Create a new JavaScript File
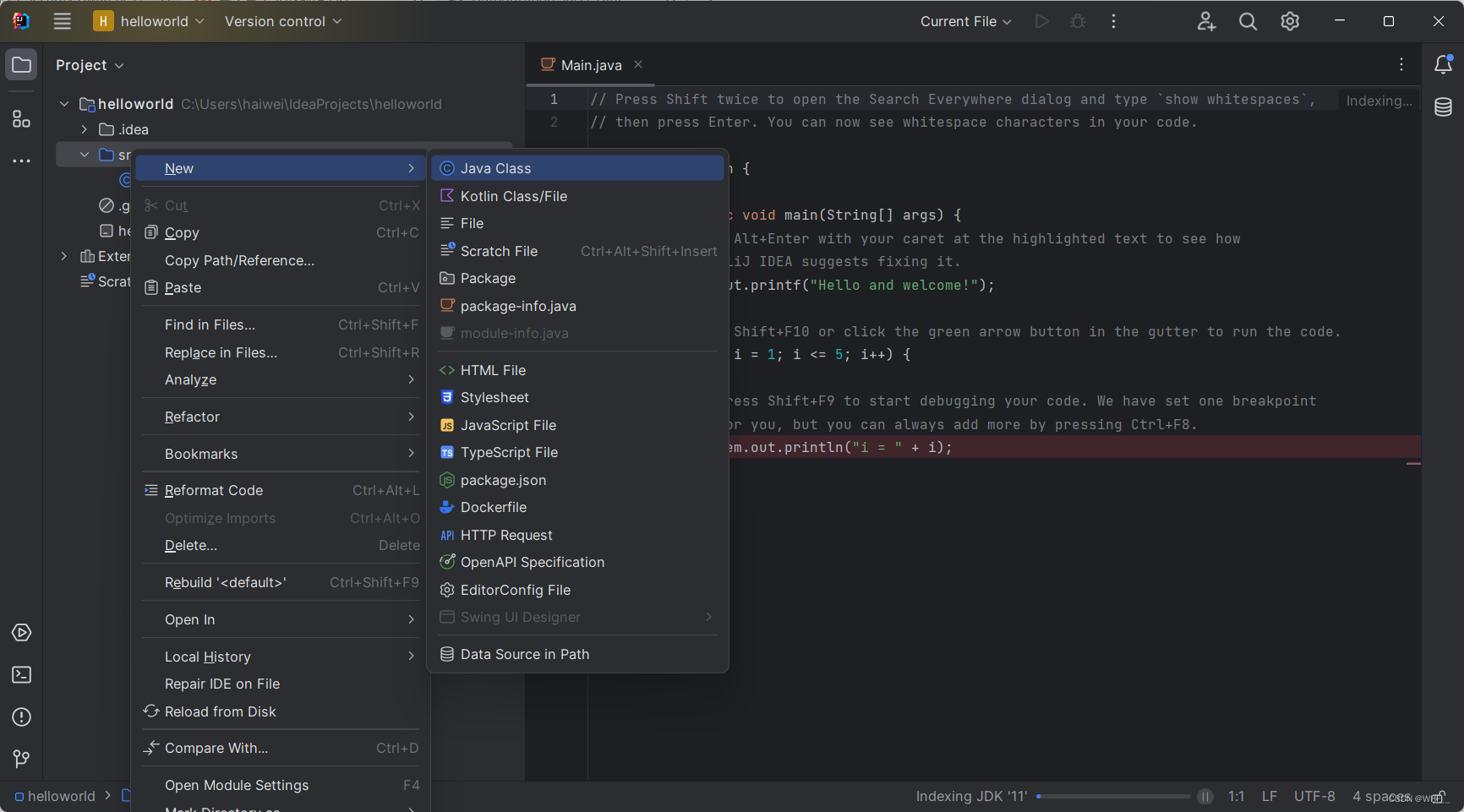The height and width of the screenshot is (812, 1464). tap(577, 425)
